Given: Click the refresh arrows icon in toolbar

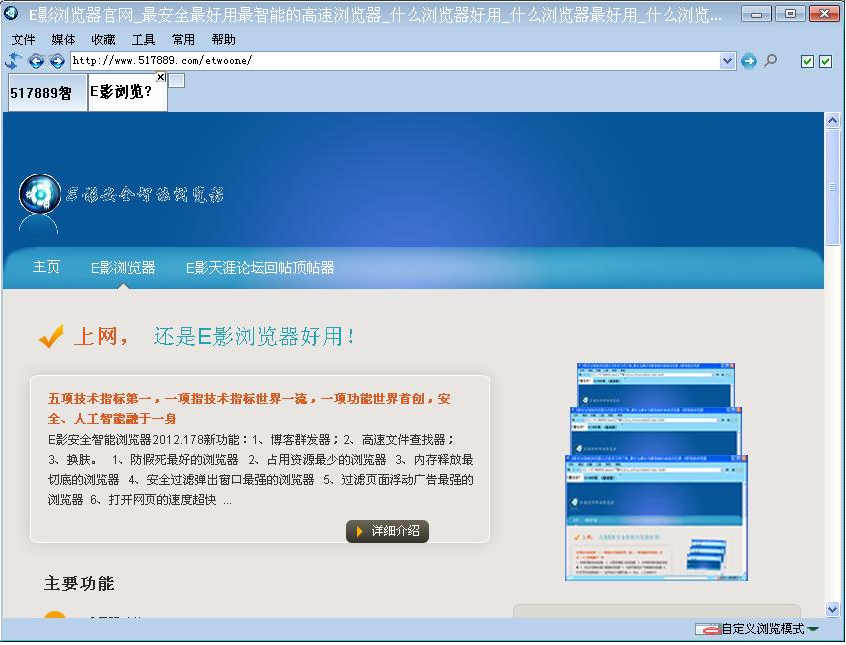Looking at the screenshot, I should pyautogui.click(x=13, y=60).
